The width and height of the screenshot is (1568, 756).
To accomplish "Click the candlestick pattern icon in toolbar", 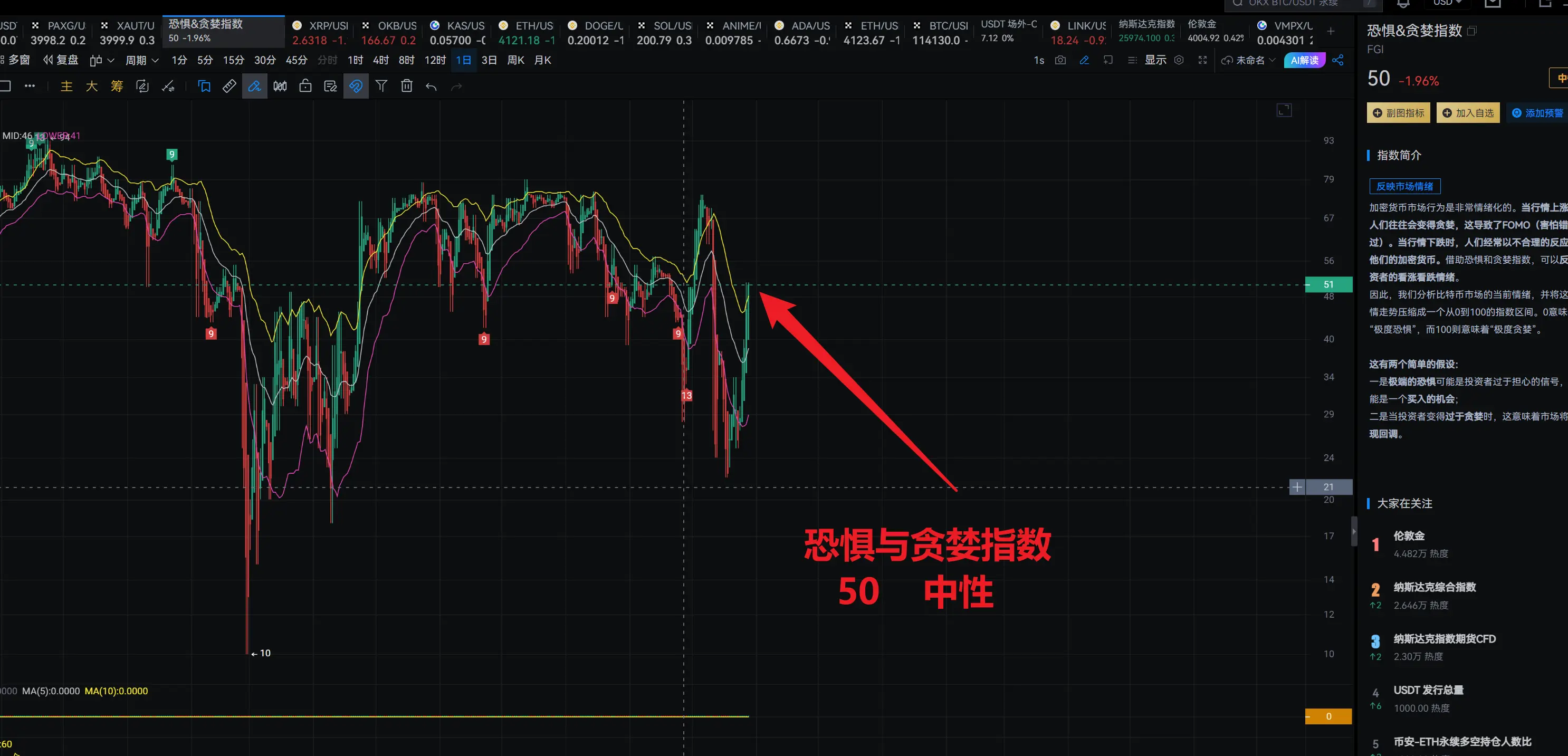I will tap(280, 87).
